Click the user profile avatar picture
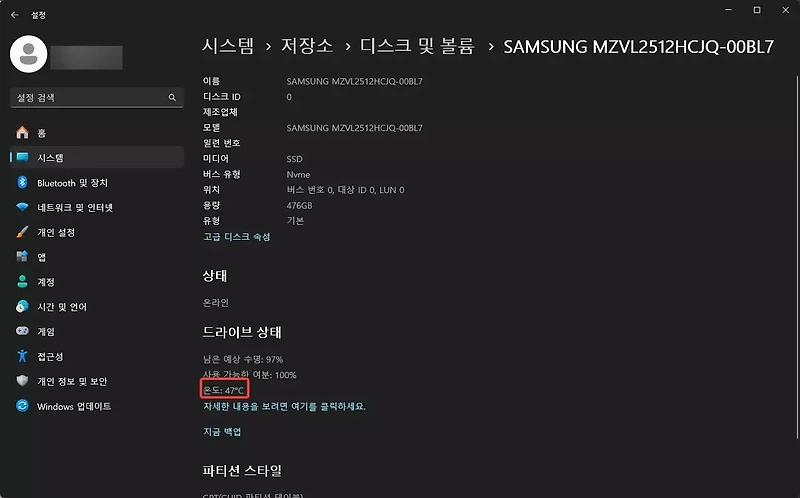Image resolution: width=800 pixels, height=498 pixels. [x=29, y=54]
